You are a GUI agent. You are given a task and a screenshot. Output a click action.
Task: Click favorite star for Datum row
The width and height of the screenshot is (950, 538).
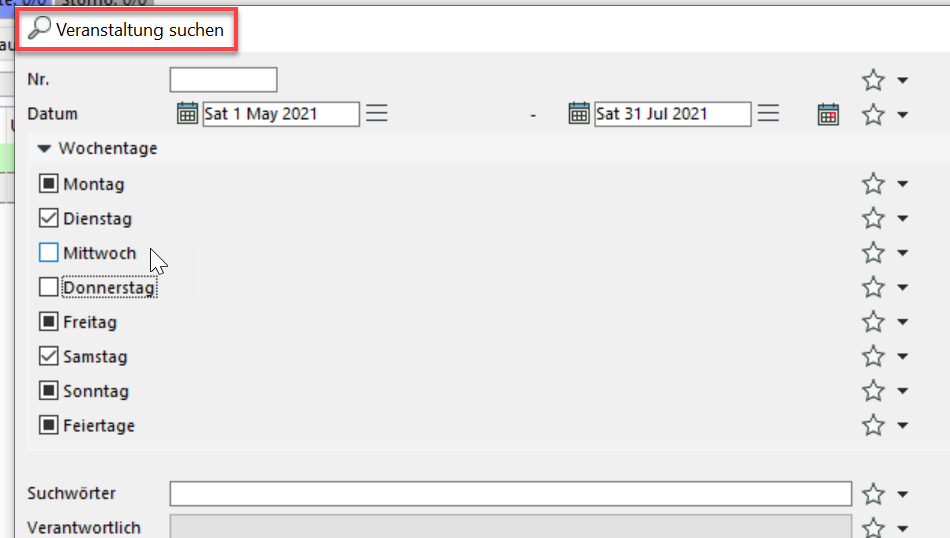[x=873, y=115]
